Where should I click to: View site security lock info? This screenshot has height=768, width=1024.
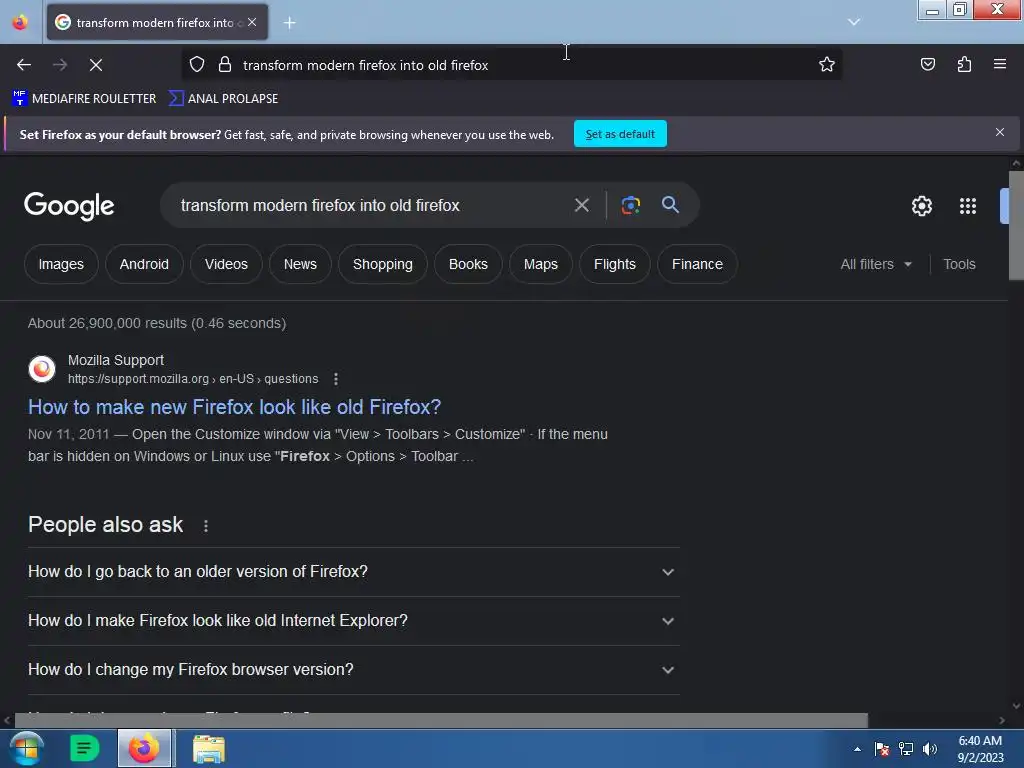click(x=225, y=65)
